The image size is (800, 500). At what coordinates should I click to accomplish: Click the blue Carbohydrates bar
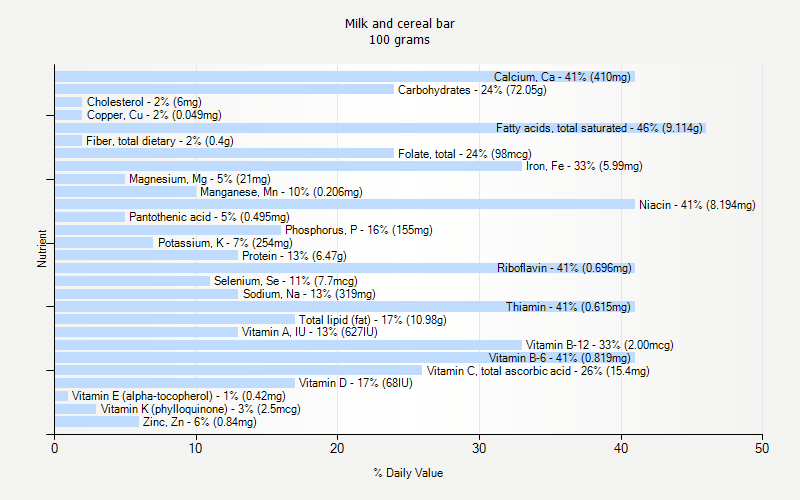tap(224, 89)
